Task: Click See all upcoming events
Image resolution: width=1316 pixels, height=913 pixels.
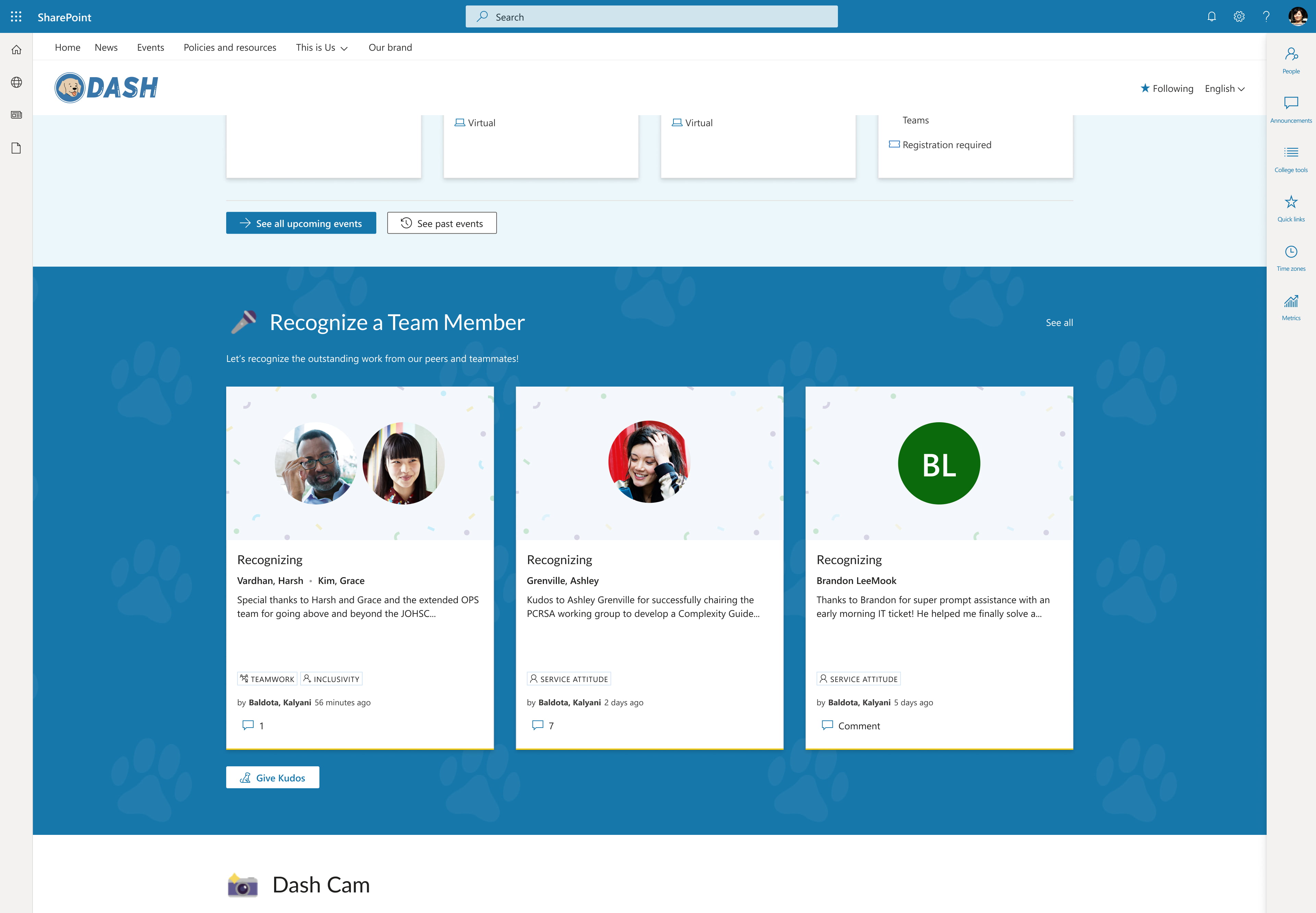Action: [x=301, y=223]
